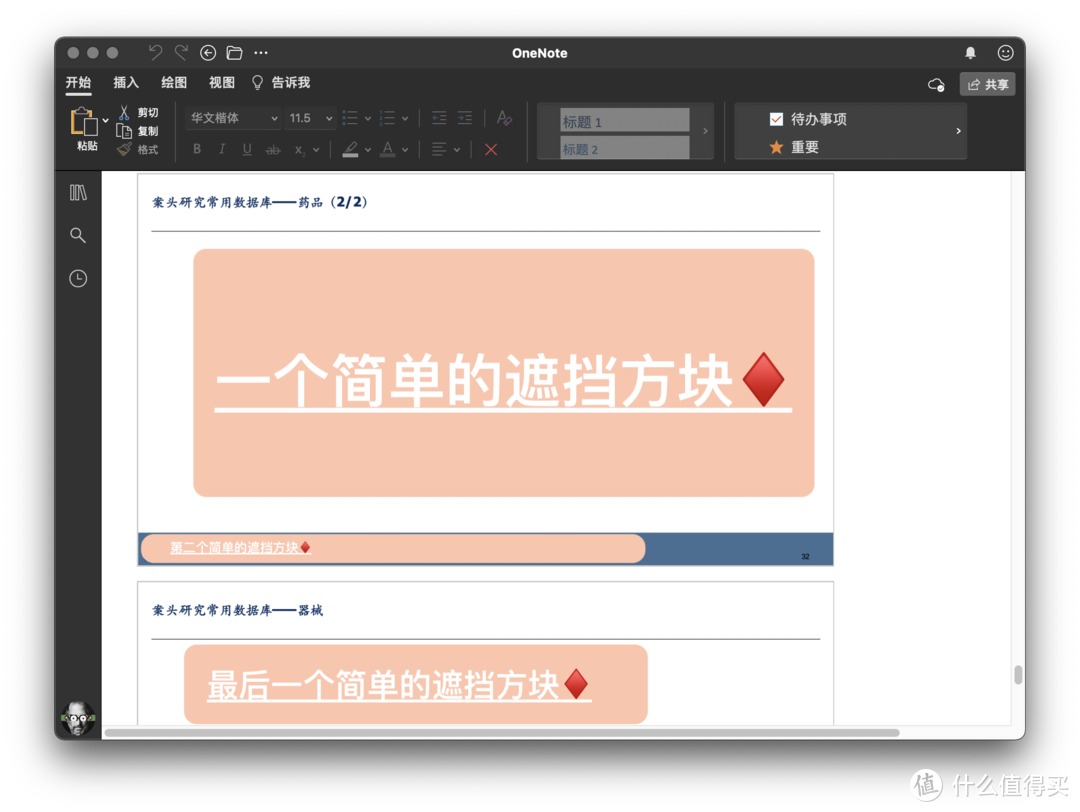
Task: Apply the 标题 1 heading style
Action: [624, 119]
